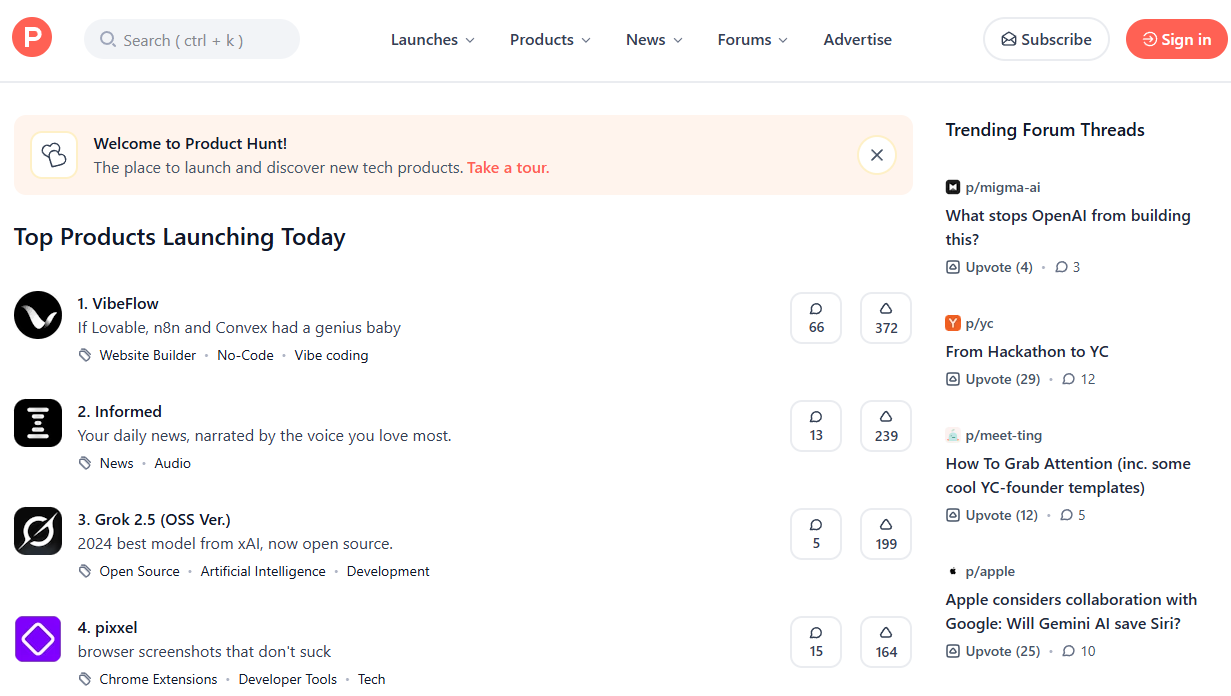
Task: Open VibeFlow via its logo thumbnail
Action: [37, 315]
